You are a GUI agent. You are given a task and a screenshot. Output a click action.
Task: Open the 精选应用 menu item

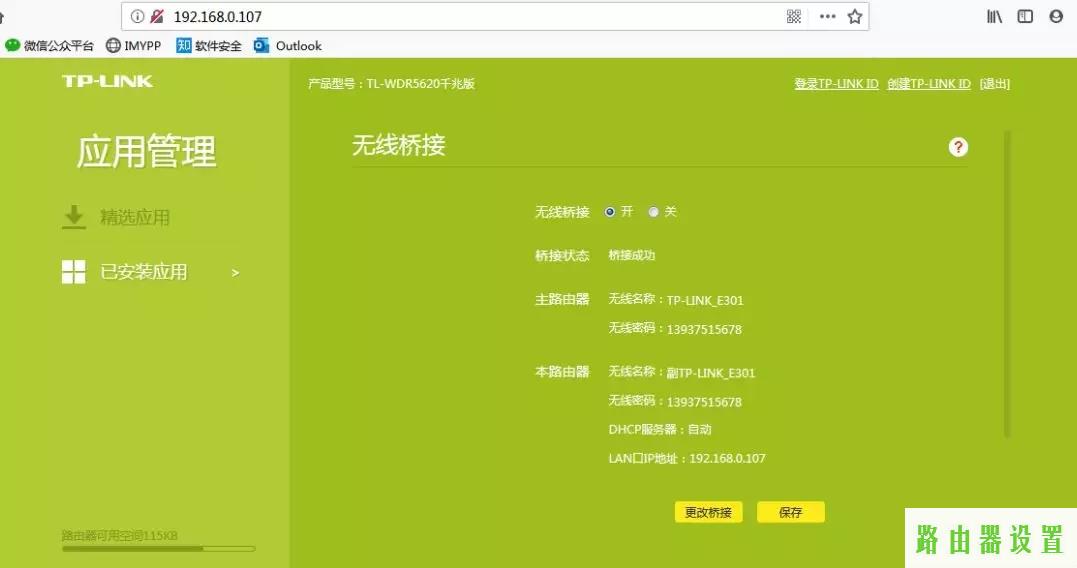pos(135,218)
